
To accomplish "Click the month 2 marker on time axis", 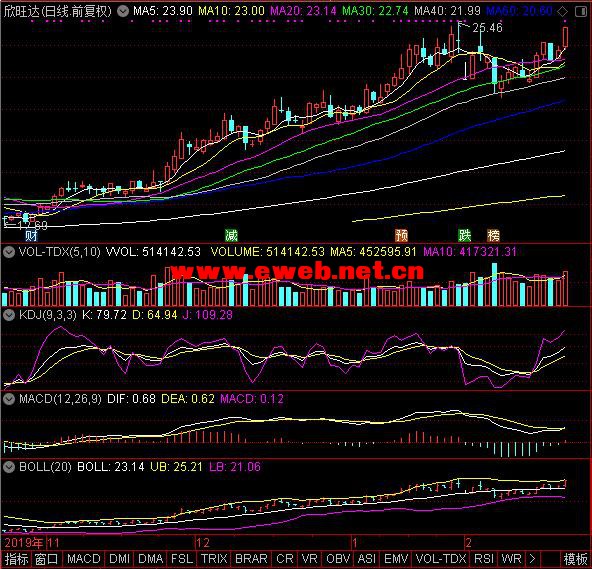I will point(469,543).
